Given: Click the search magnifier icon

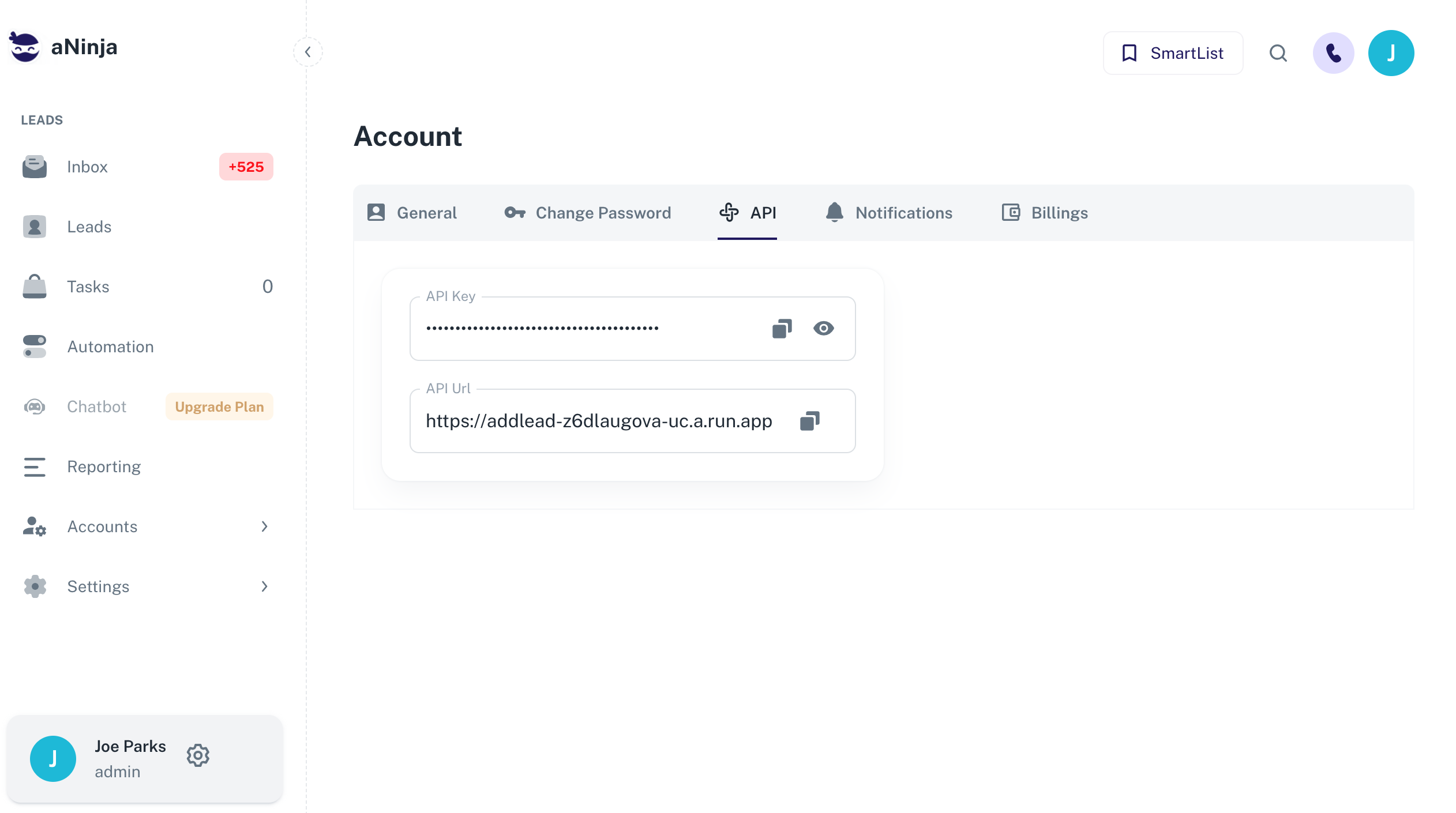Looking at the screenshot, I should coord(1278,53).
